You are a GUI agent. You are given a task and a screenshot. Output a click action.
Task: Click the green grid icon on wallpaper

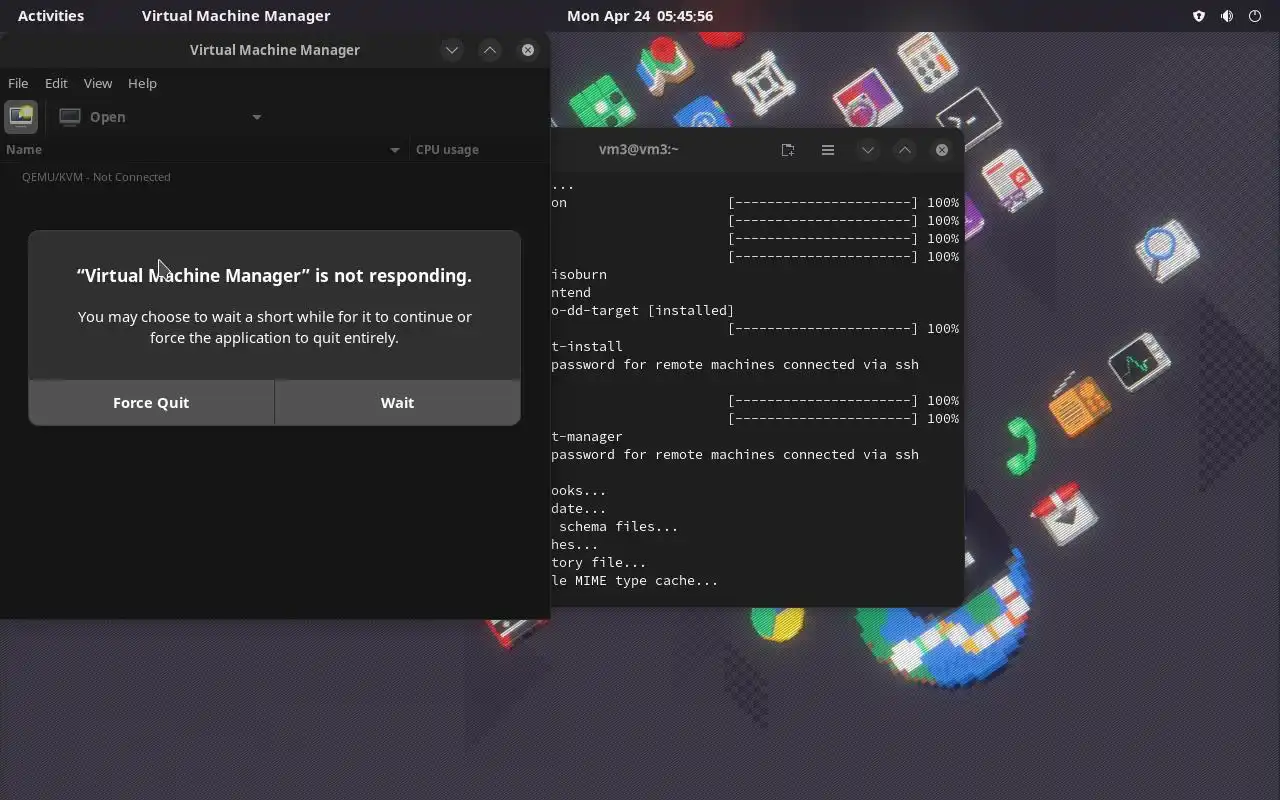click(603, 102)
